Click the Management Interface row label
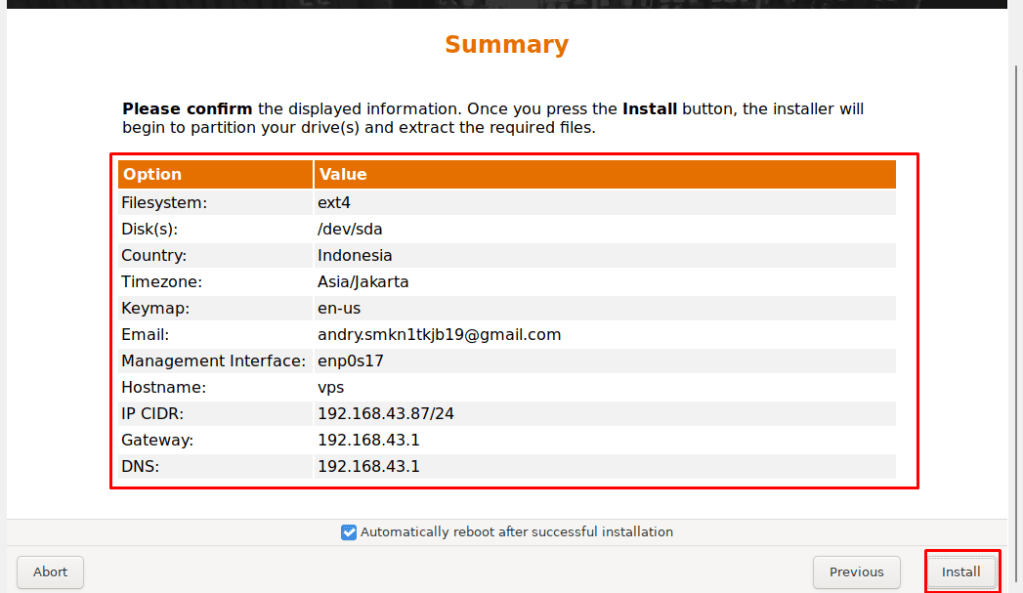This screenshot has height=593, width=1023. tap(213, 361)
